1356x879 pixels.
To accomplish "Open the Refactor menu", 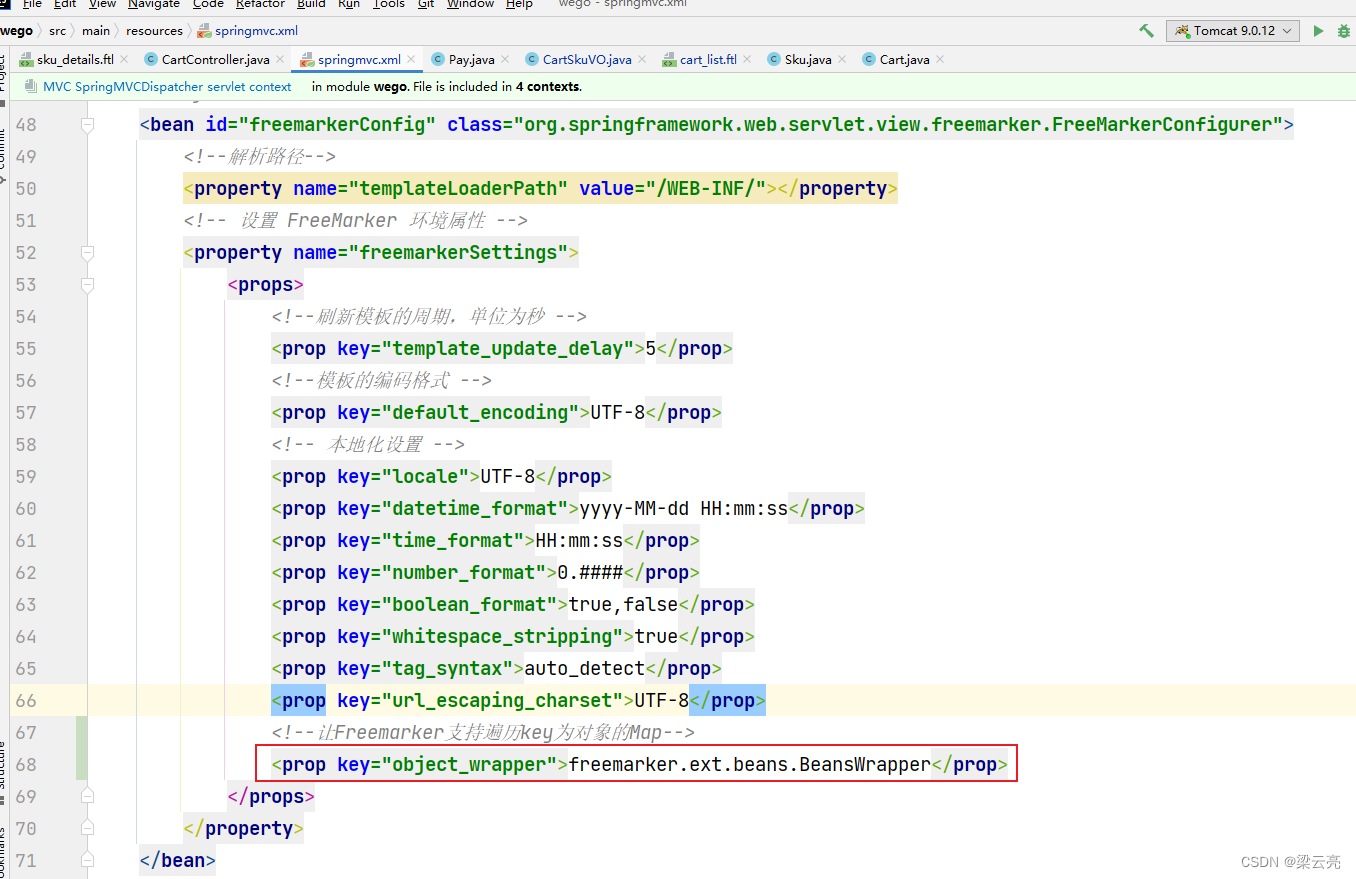I will pos(260,4).
